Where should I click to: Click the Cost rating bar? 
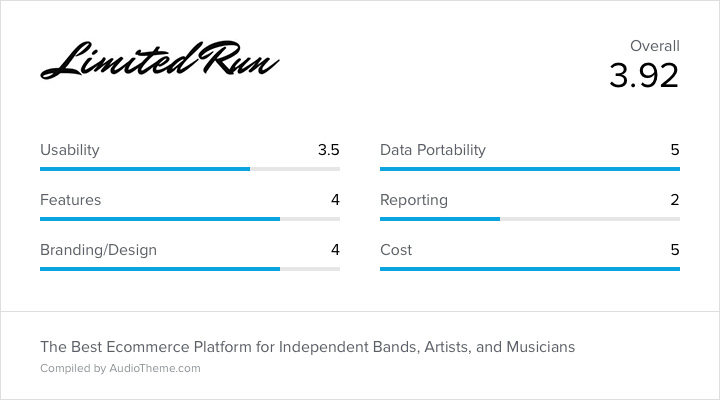pyautogui.click(x=530, y=269)
